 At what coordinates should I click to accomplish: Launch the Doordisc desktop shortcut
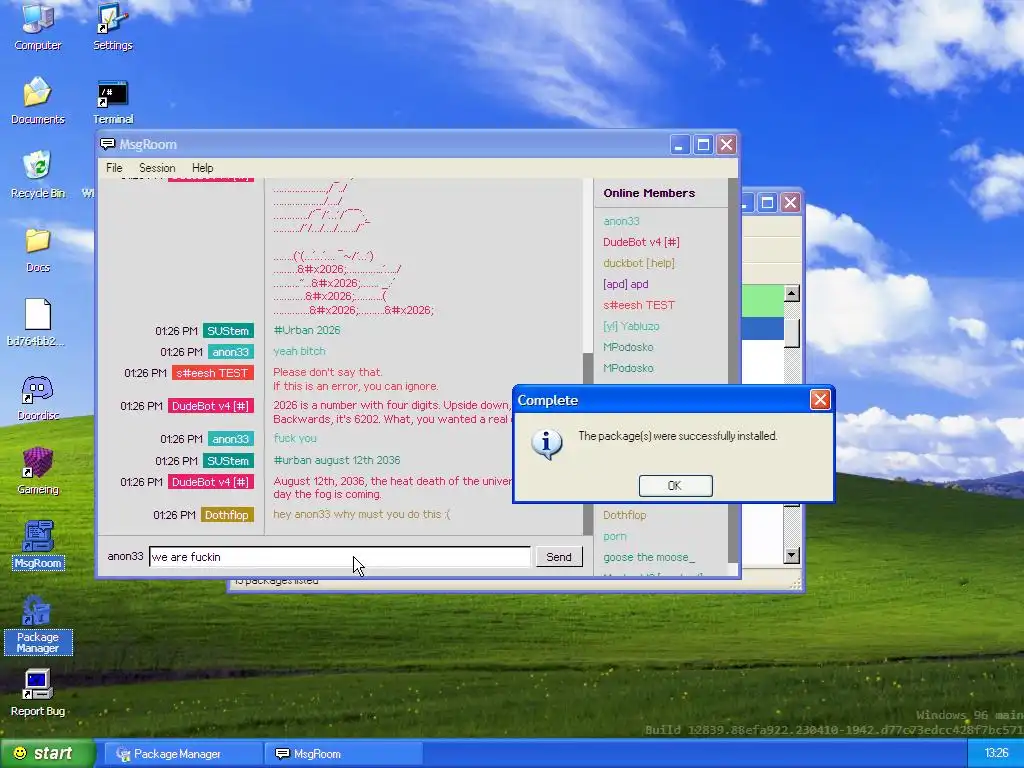[38, 397]
